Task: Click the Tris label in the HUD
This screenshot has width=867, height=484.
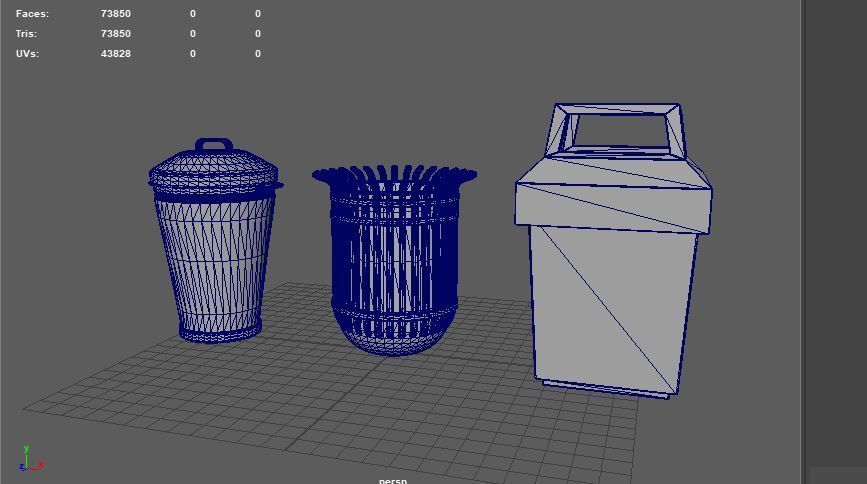Action: (x=26, y=33)
